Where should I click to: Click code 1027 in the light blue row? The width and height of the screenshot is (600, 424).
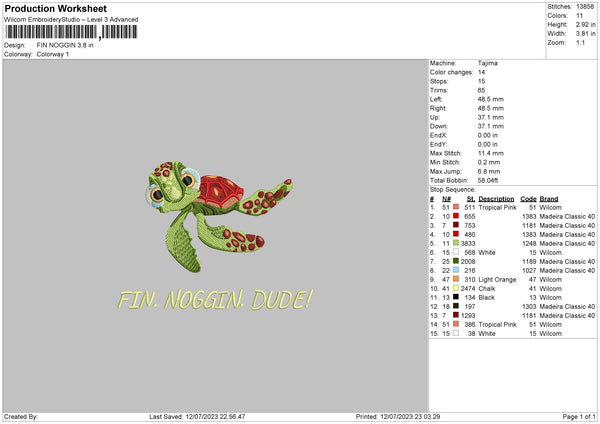click(529, 271)
